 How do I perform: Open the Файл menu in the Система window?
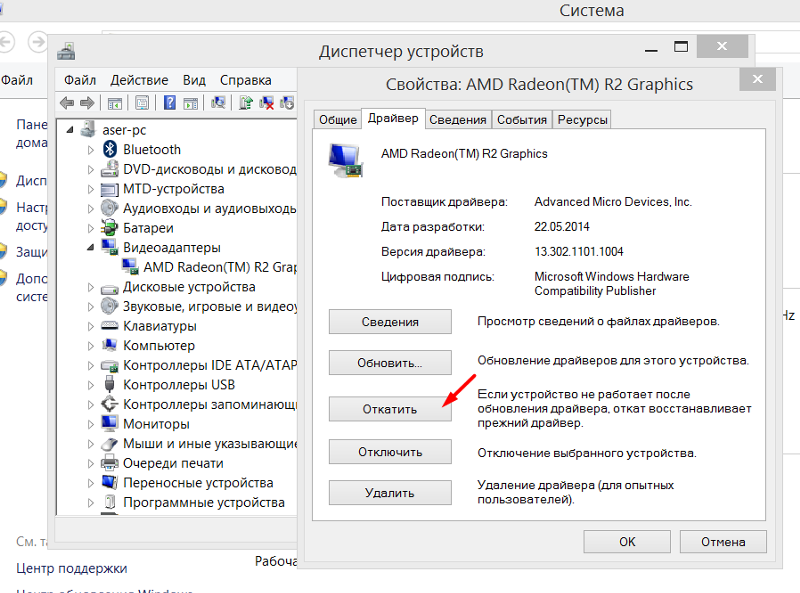pos(17,80)
